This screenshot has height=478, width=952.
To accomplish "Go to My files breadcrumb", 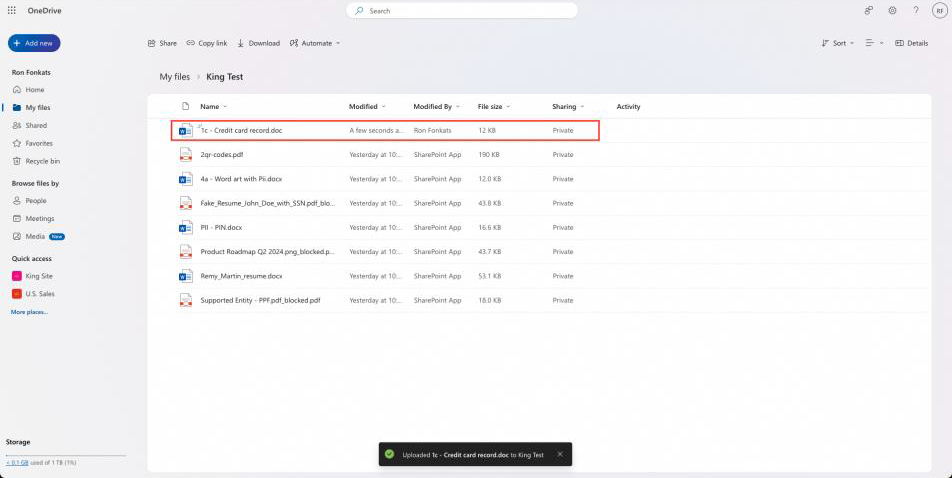I will [174, 77].
